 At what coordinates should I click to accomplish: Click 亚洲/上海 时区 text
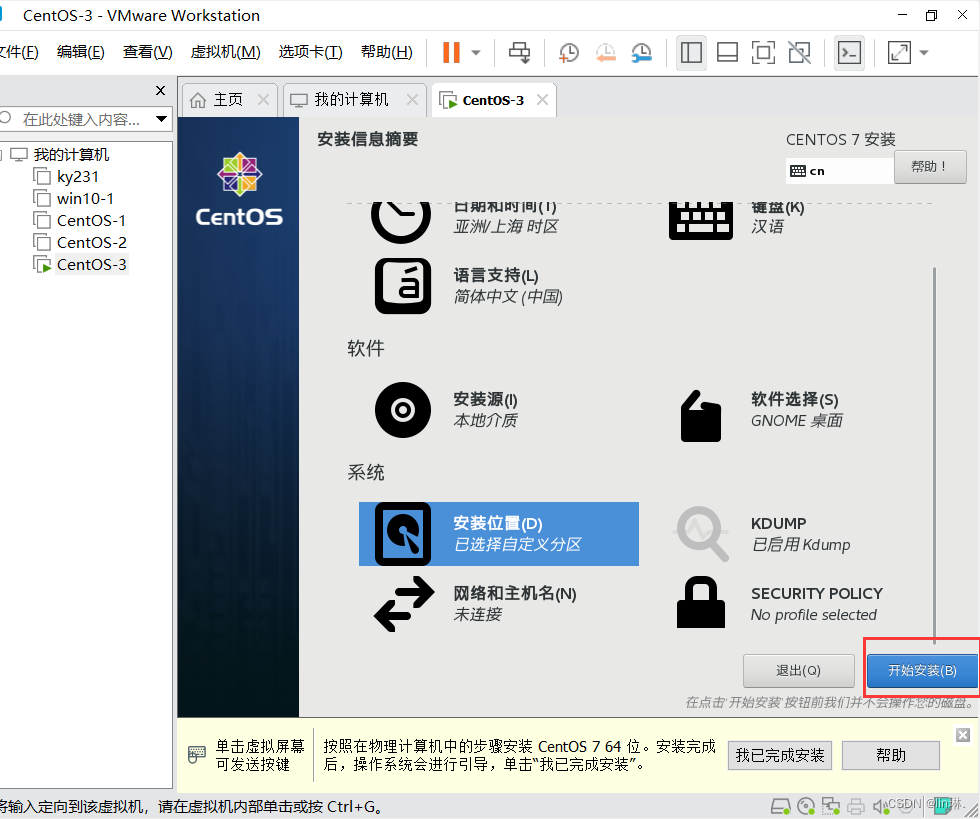click(x=506, y=226)
